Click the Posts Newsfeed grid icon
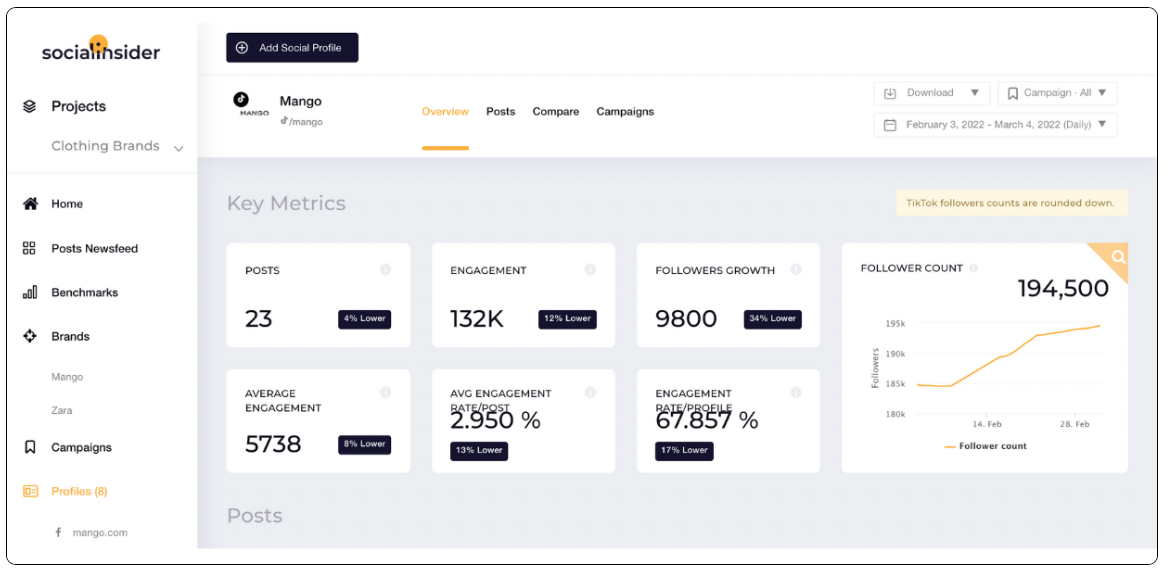Screen dimensions: 1164x572 tap(30, 249)
